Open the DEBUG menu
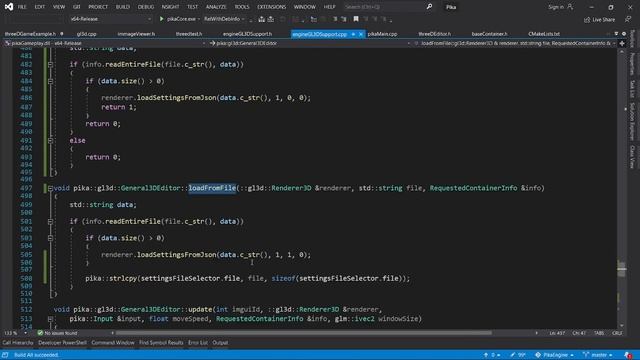 coord(146,7)
